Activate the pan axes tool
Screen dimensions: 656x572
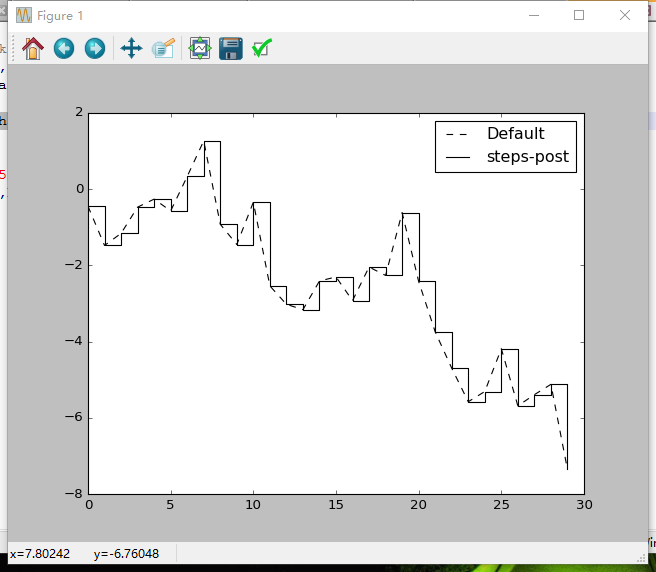[x=131, y=49]
